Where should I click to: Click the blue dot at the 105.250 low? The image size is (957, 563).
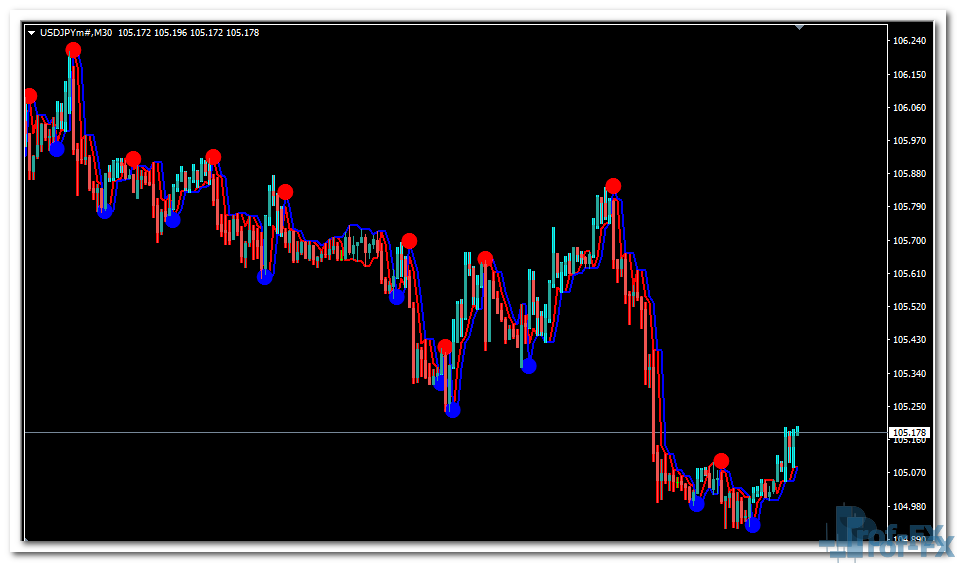coord(453,409)
